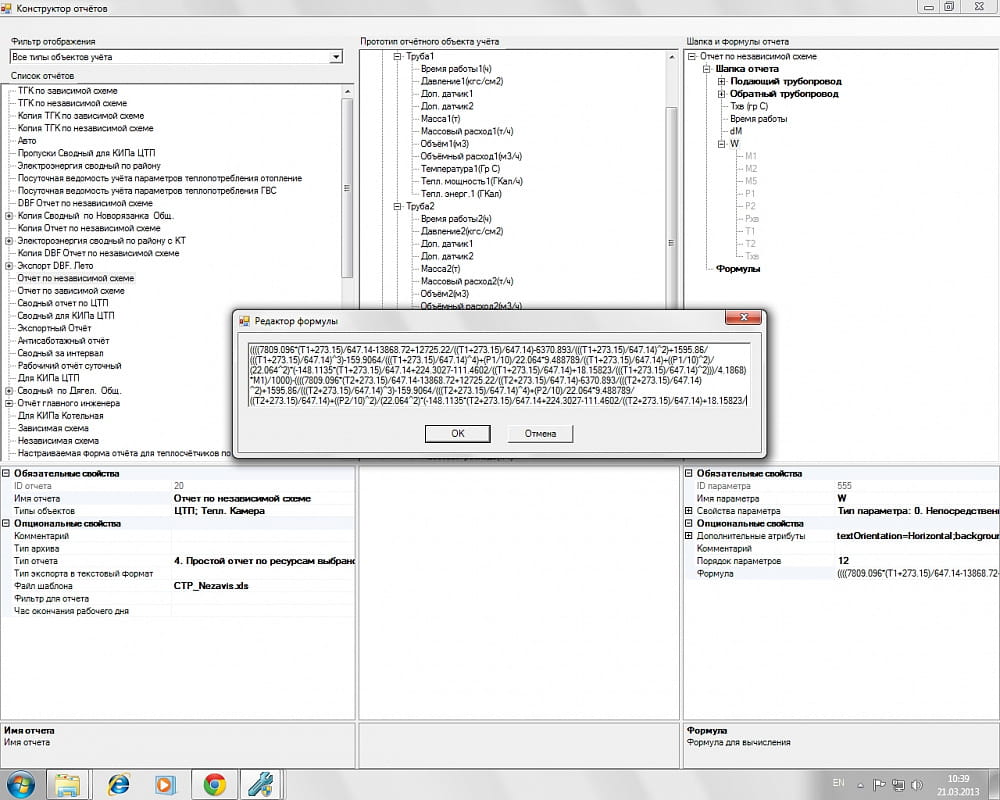Open Windows Start menu
The width and height of the screenshot is (1000, 800).
tap(21, 783)
